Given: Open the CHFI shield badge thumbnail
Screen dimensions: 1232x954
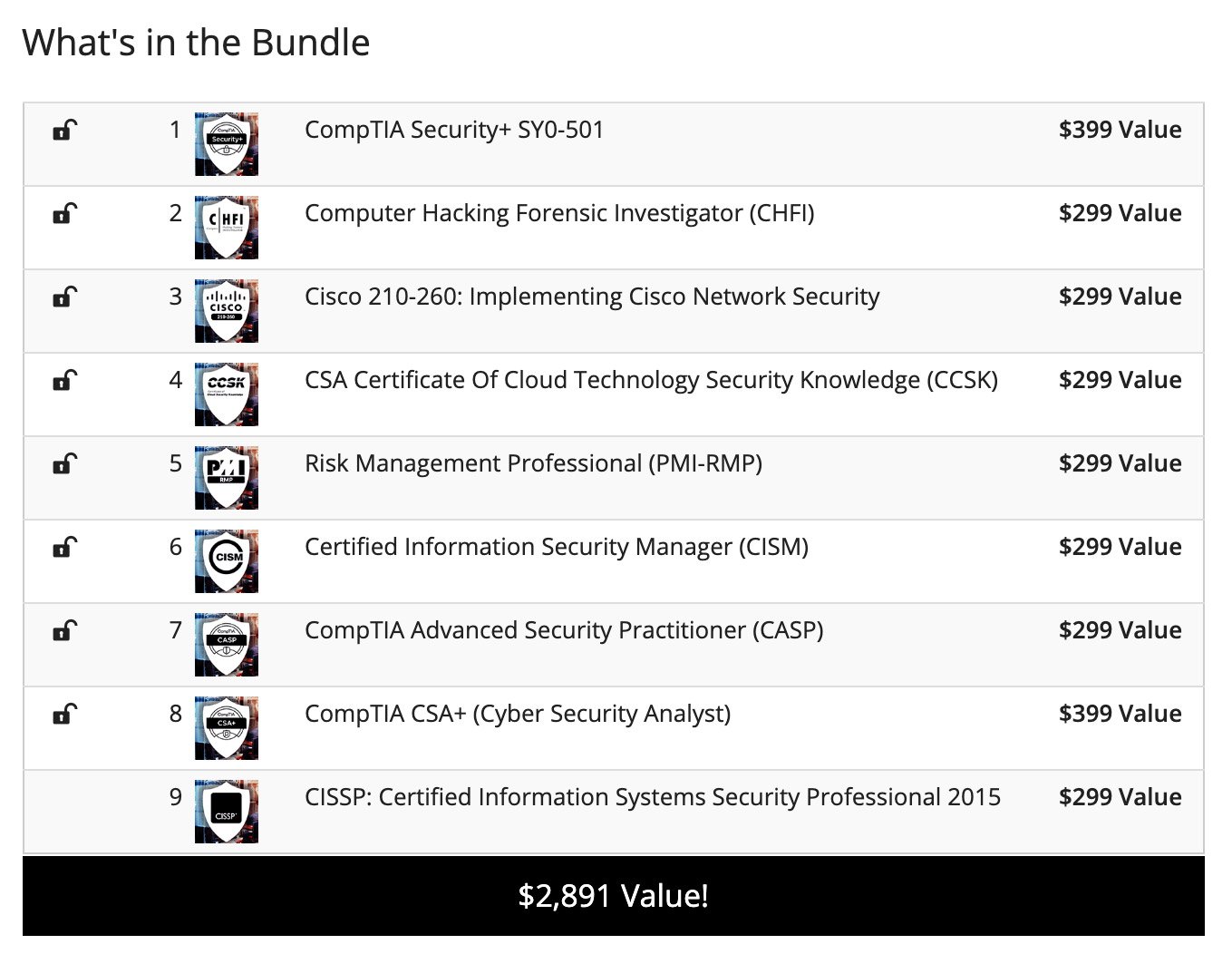Looking at the screenshot, I should tap(227, 228).
